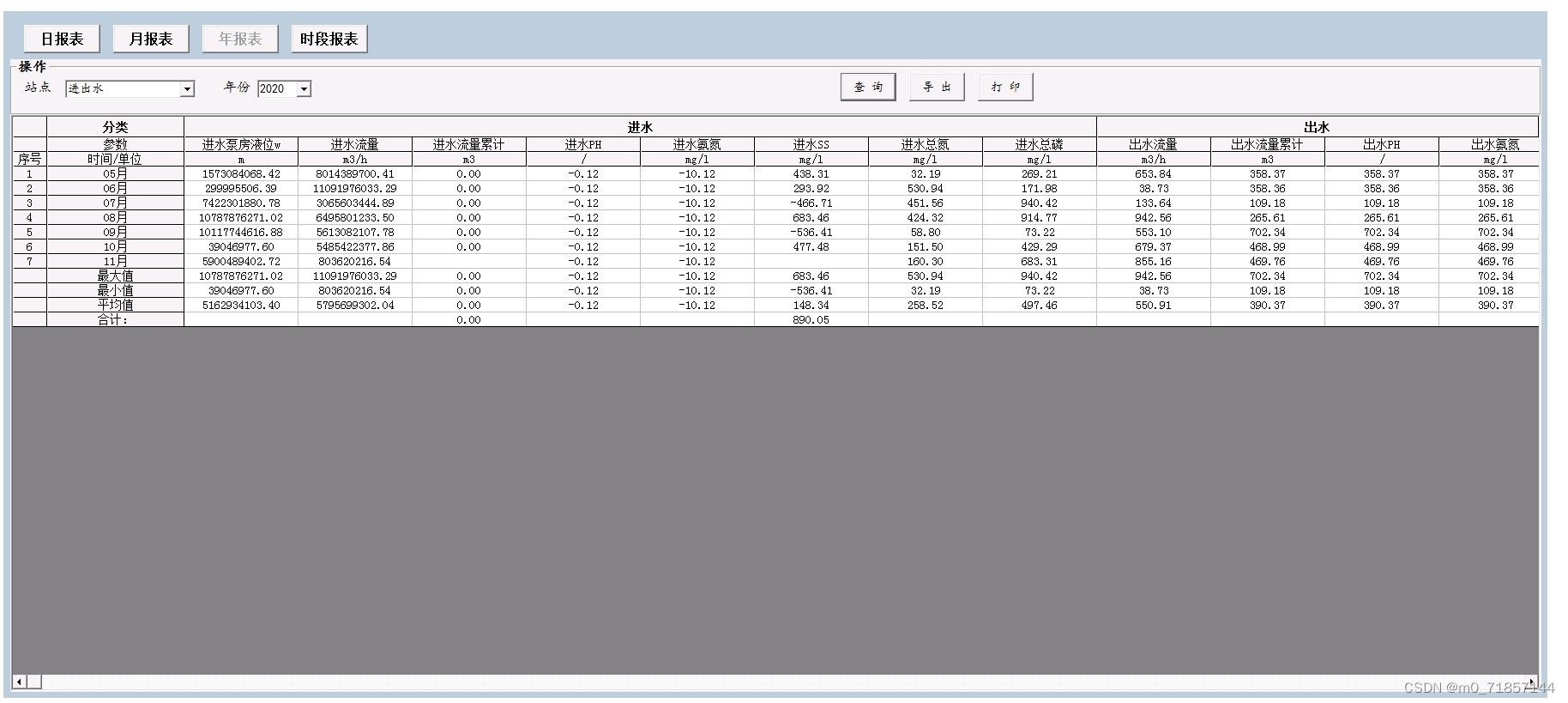The height and width of the screenshot is (703, 1568).
Task: Select the 年报表 yearly report tab
Action: tap(240, 39)
